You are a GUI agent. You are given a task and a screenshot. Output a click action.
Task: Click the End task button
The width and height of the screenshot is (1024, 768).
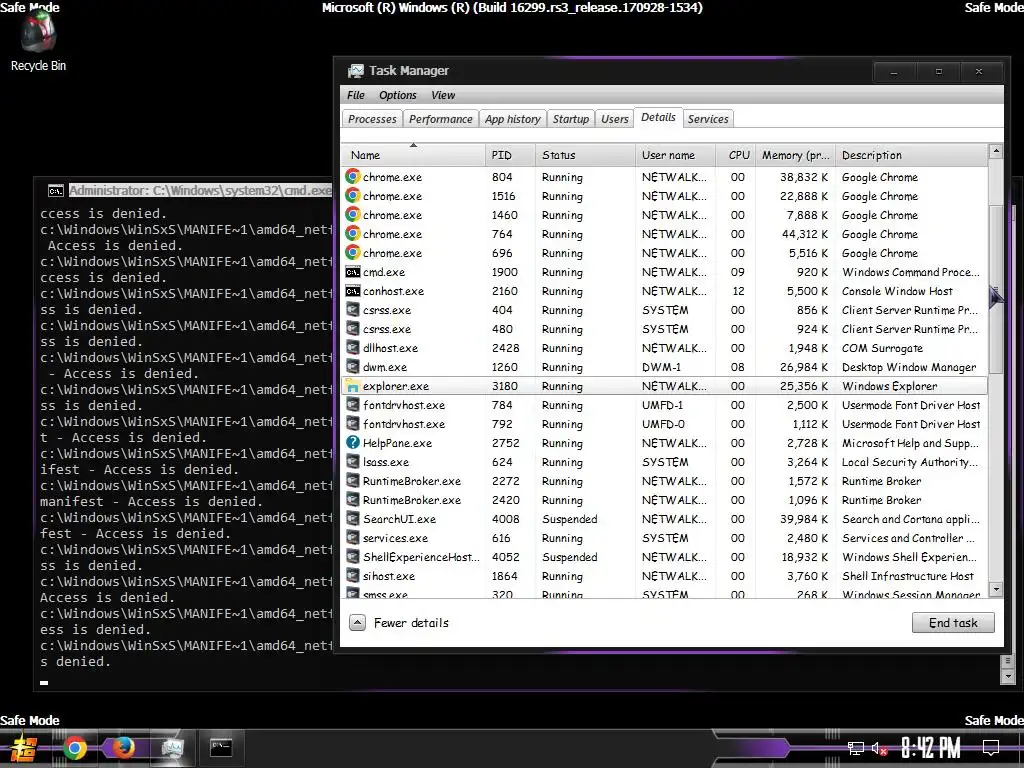953,622
